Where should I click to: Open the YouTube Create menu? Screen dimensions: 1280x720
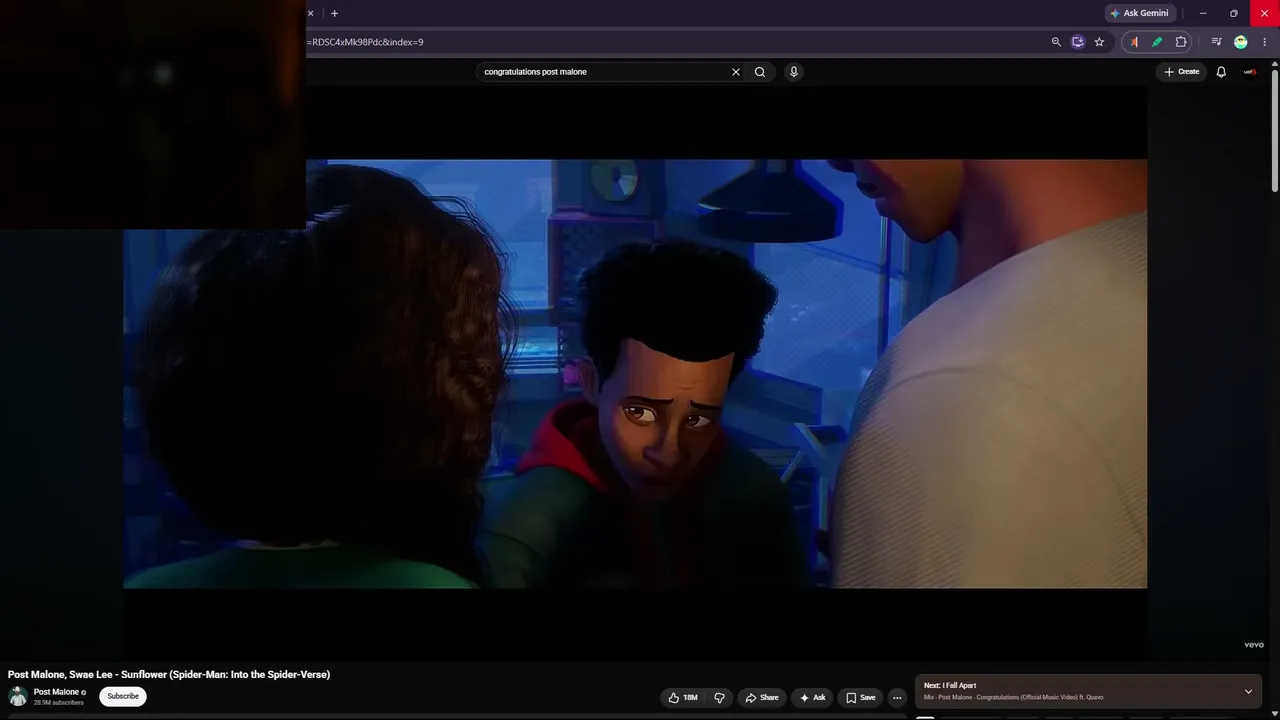1181,72
